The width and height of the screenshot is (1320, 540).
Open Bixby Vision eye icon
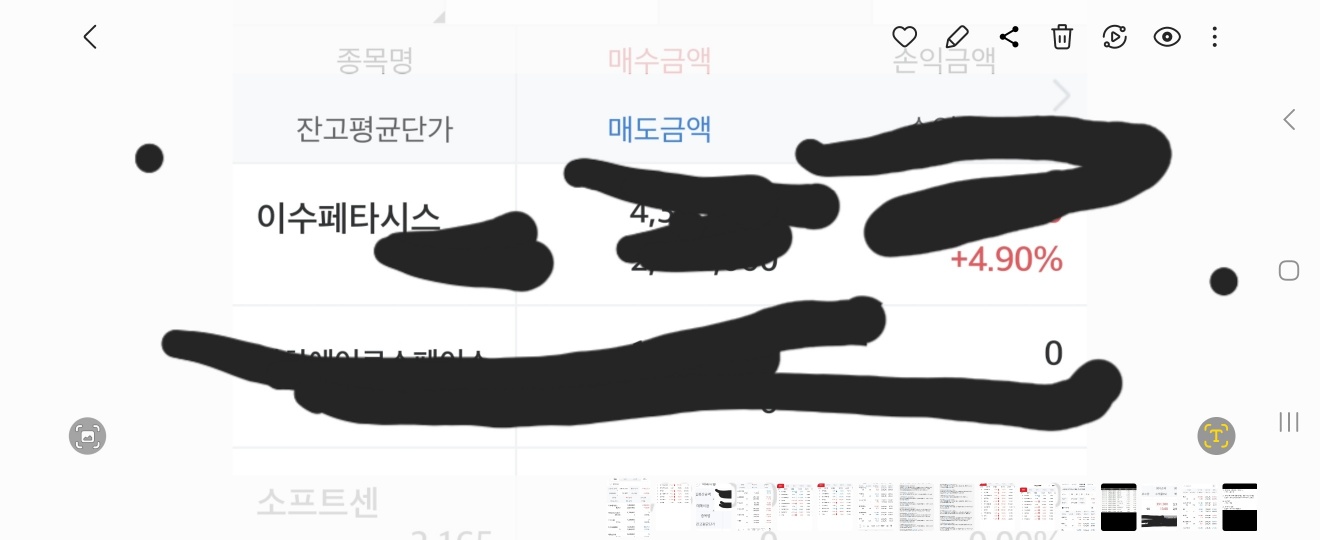[1167, 37]
